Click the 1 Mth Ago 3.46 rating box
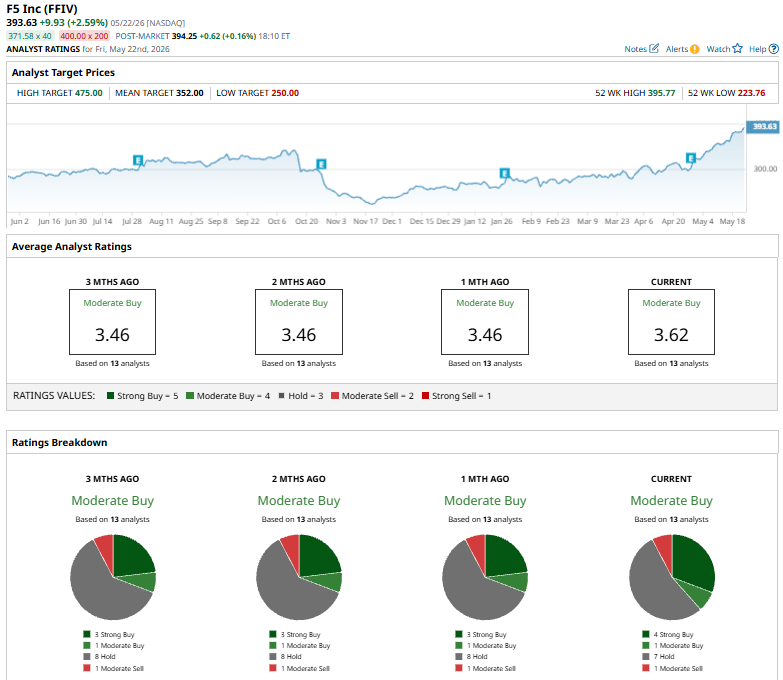This screenshot has width=783, height=680. (485, 322)
